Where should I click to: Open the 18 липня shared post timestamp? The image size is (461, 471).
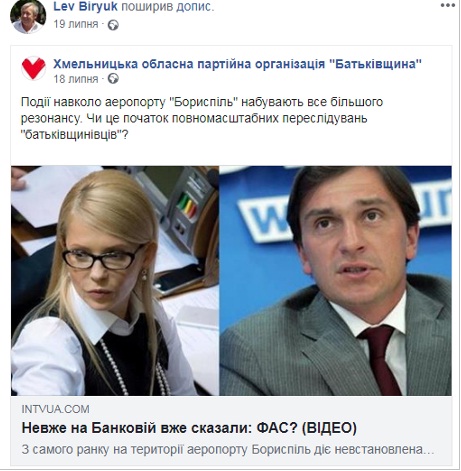point(76,79)
